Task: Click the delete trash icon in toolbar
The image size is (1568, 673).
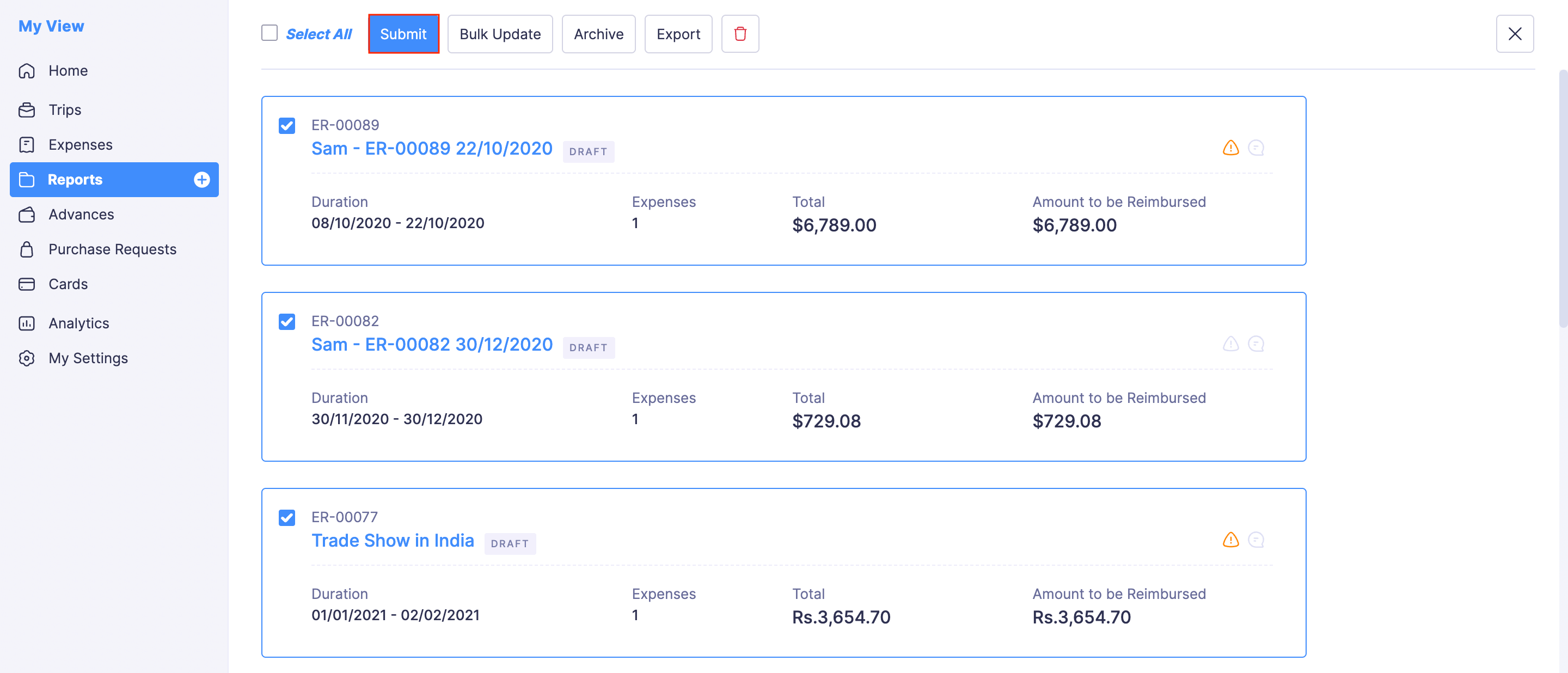Action: click(740, 33)
